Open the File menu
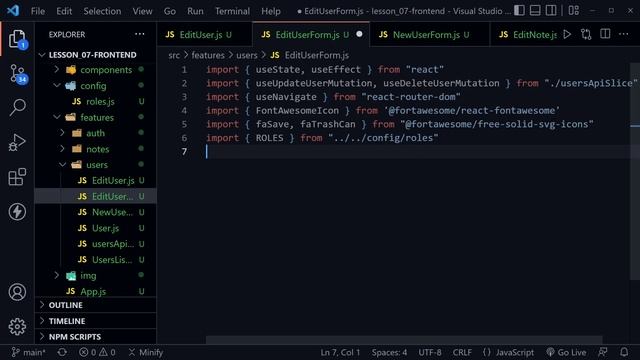 click(x=38, y=11)
